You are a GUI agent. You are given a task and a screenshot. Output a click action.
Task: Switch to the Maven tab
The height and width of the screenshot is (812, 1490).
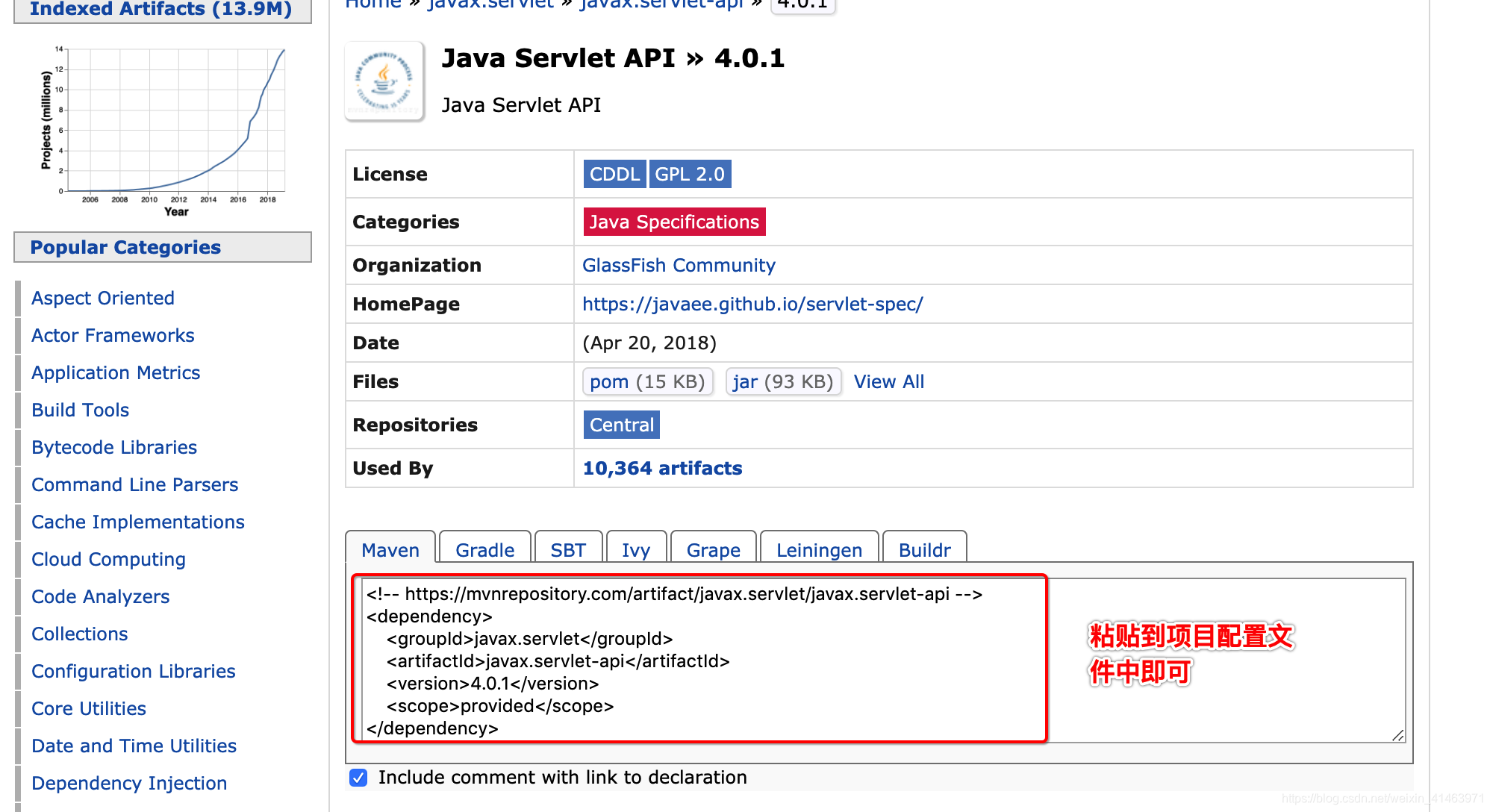click(390, 550)
